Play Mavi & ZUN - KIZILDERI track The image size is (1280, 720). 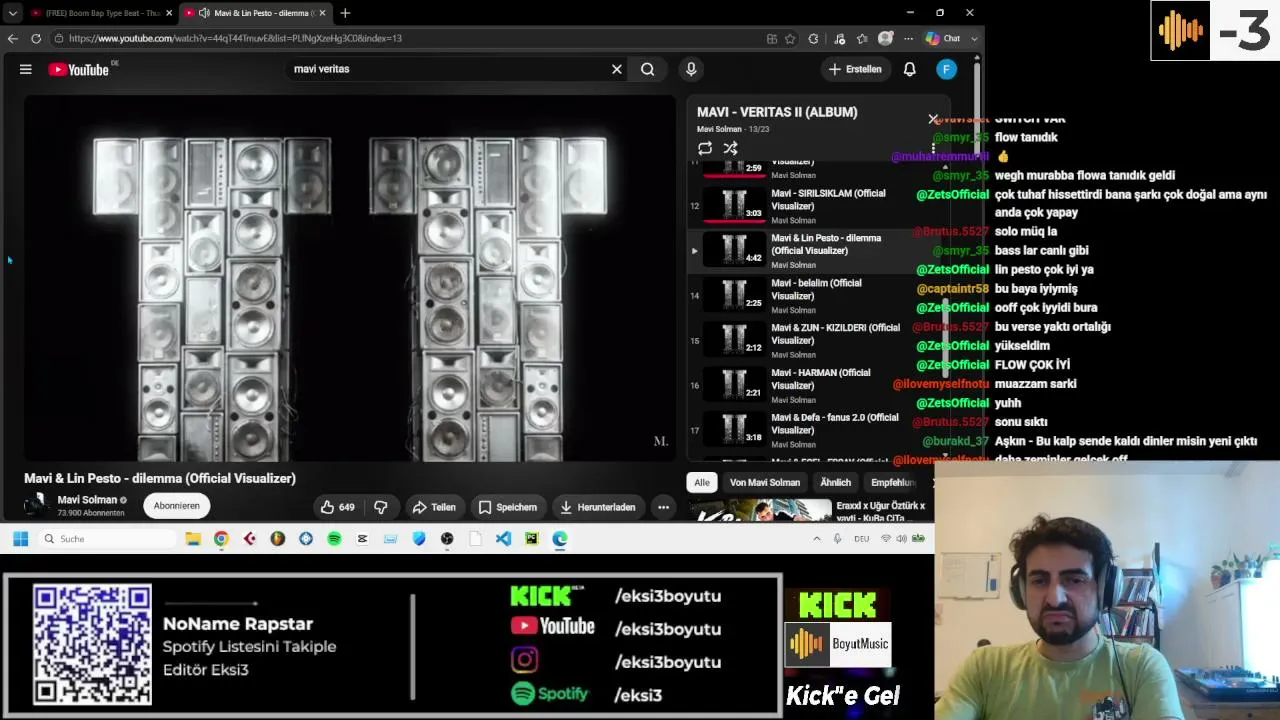tap(813, 341)
